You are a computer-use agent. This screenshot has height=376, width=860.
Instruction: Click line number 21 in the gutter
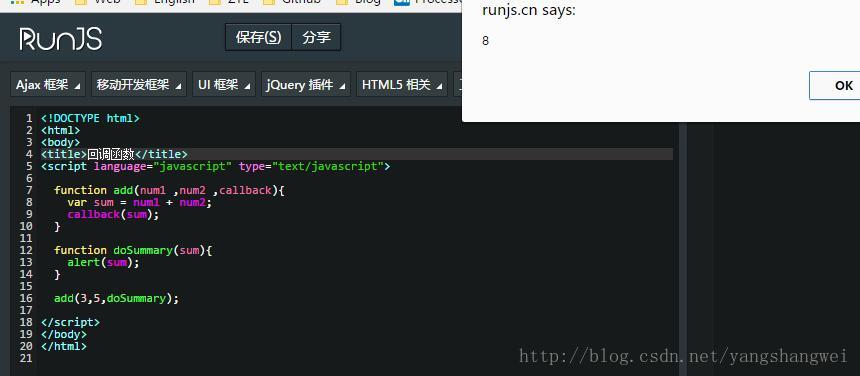(26, 358)
